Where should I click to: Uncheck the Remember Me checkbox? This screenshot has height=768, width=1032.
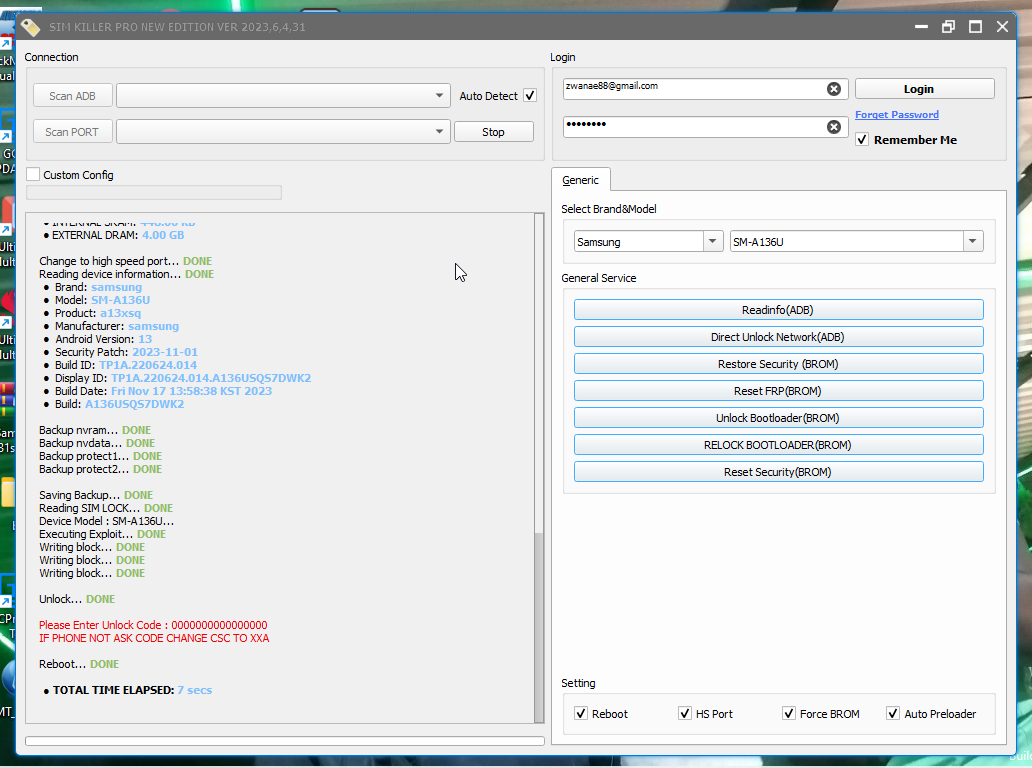pos(862,140)
